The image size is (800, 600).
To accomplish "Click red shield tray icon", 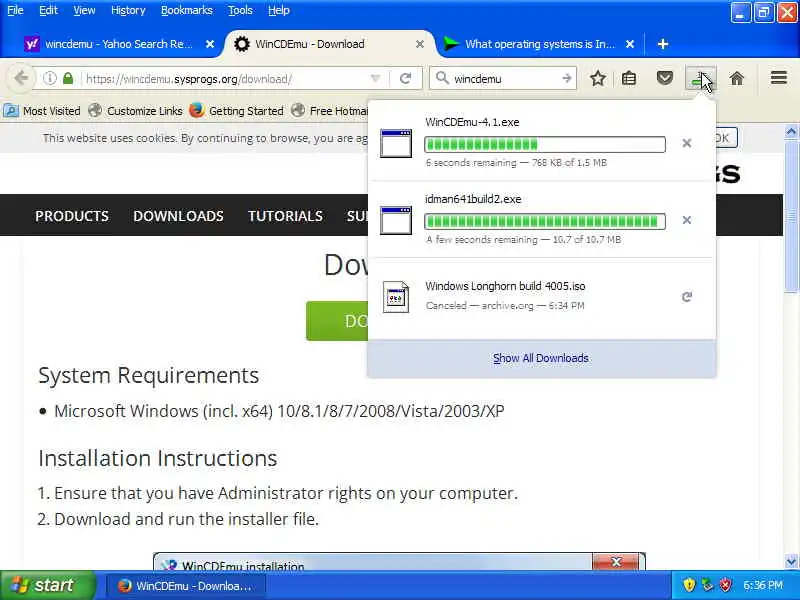I will pos(726,585).
